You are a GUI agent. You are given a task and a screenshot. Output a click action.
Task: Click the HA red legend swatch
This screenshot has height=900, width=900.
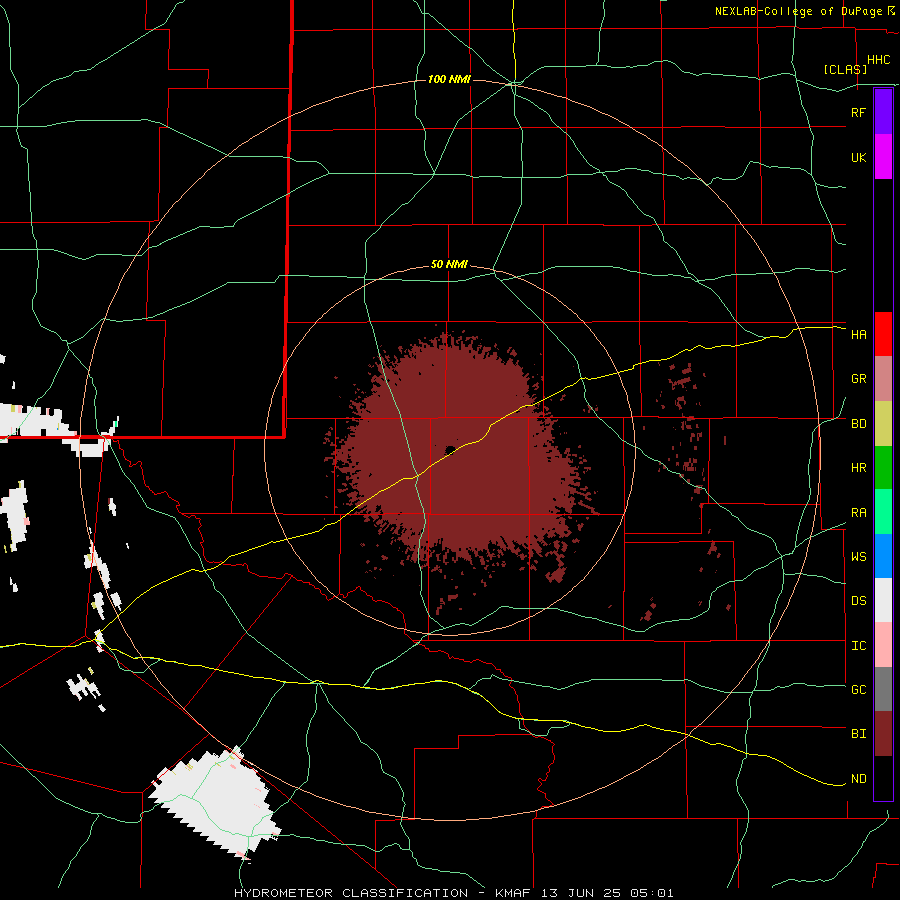[883, 334]
